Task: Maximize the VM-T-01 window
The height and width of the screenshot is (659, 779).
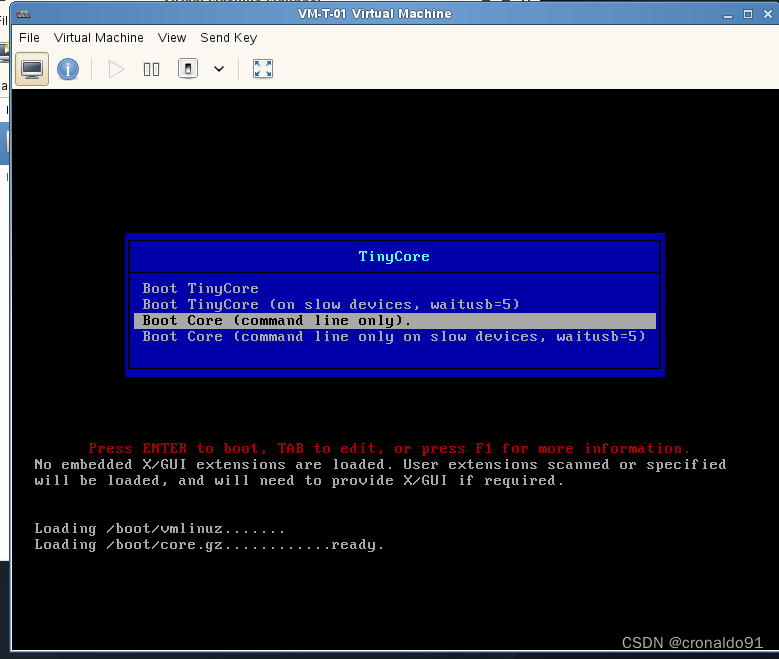Action: 748,14
